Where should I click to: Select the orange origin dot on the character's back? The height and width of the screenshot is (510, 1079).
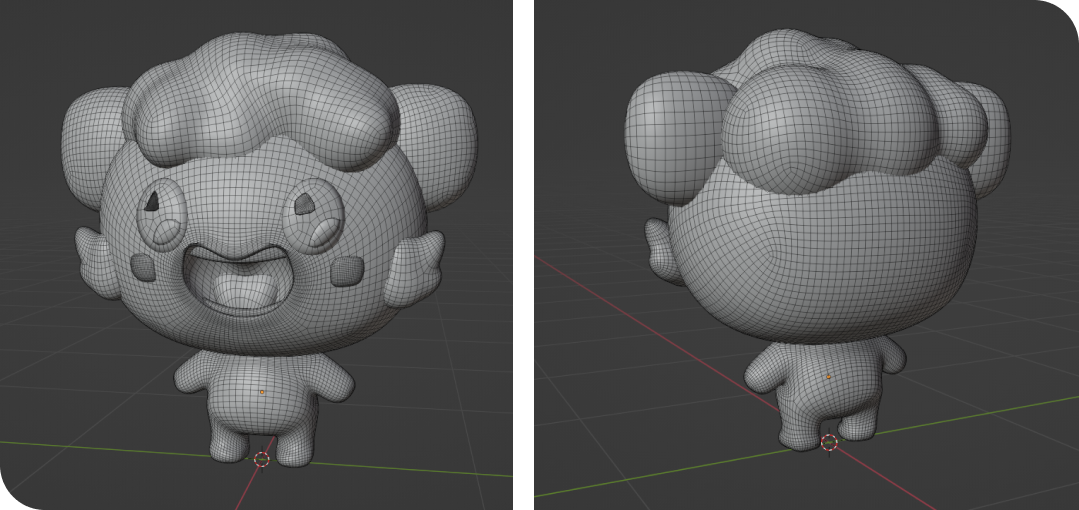[x=828, y=376]
